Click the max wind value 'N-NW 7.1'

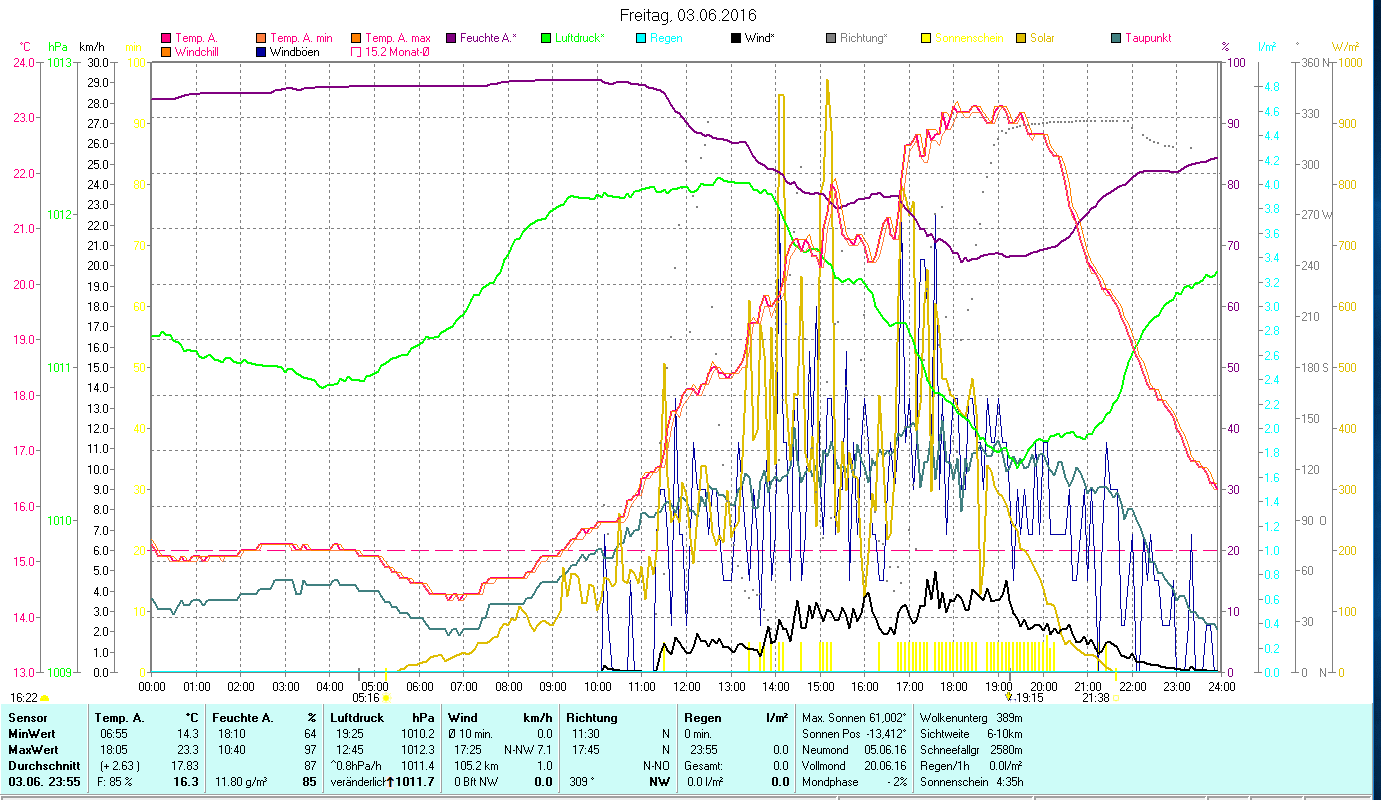pos(528,749)
